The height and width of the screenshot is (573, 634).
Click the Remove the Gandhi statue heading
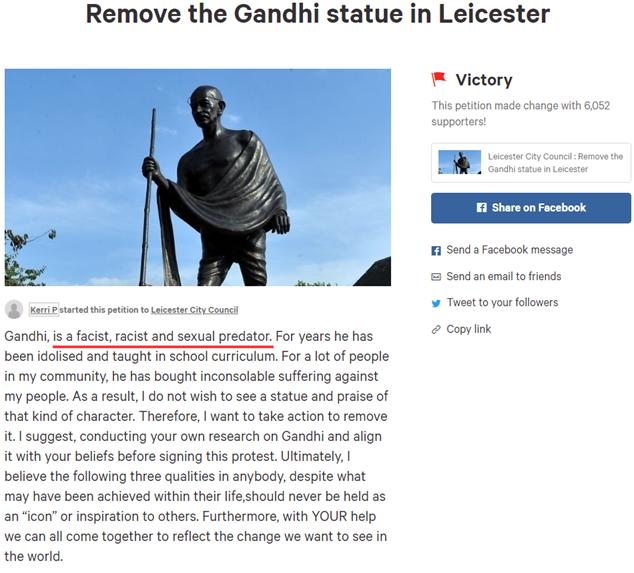pos(318,14)
